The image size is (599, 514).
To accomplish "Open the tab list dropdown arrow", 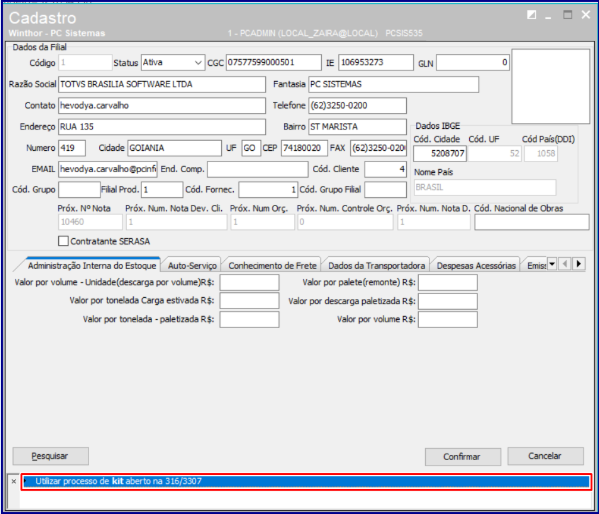I will pos(552,264).
